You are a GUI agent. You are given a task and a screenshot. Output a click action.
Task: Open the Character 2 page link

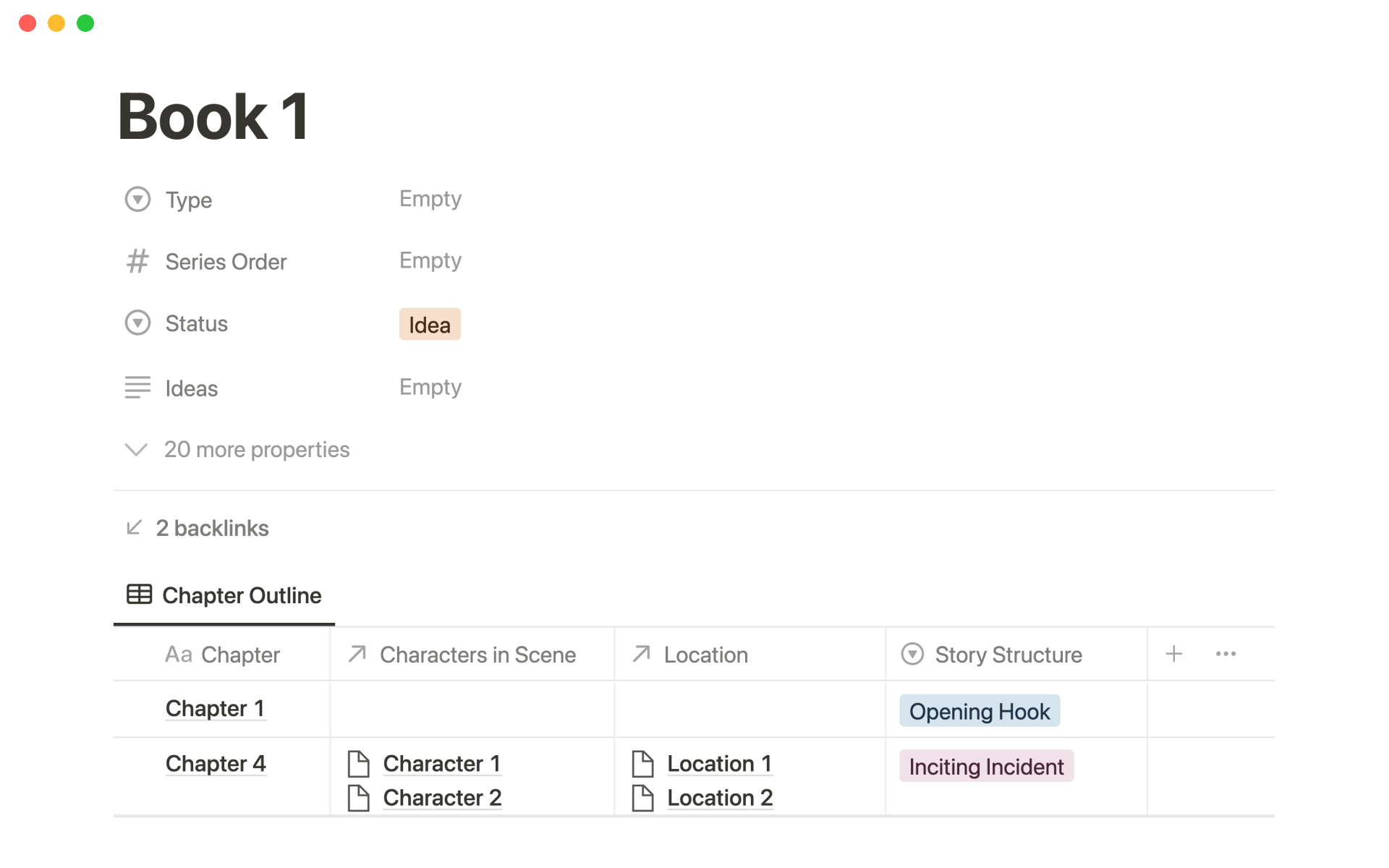tap(442, 798)
